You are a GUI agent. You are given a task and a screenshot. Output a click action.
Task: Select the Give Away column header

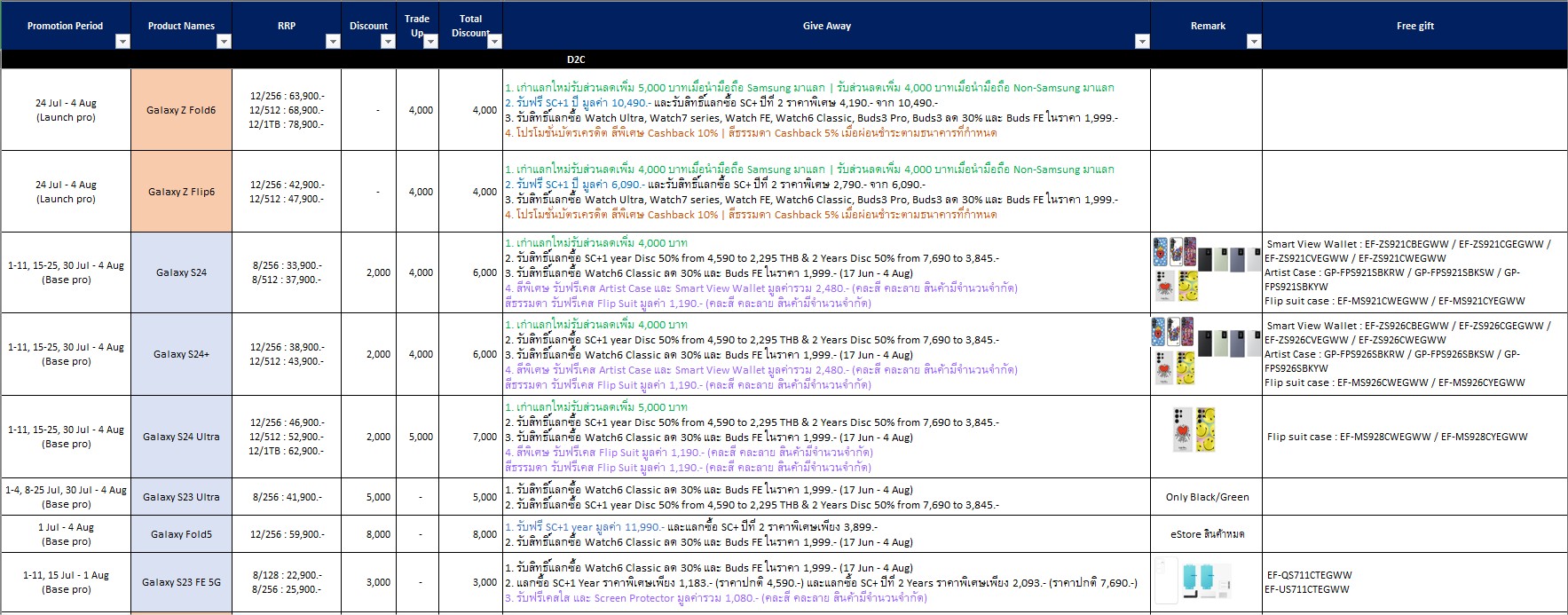click(x=826, y=26)
